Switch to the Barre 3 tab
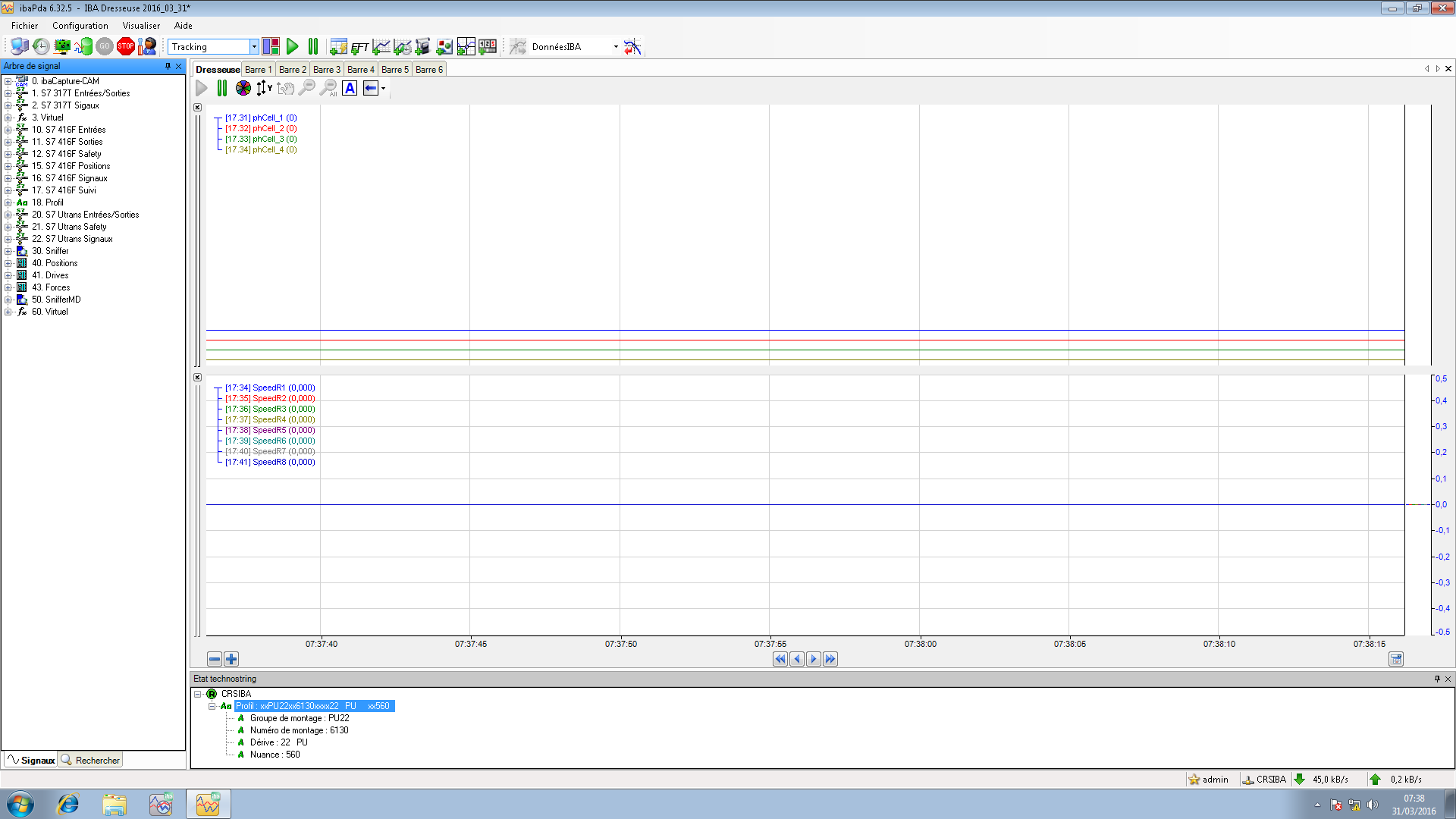1456x819 pixels. click(327, 69)
